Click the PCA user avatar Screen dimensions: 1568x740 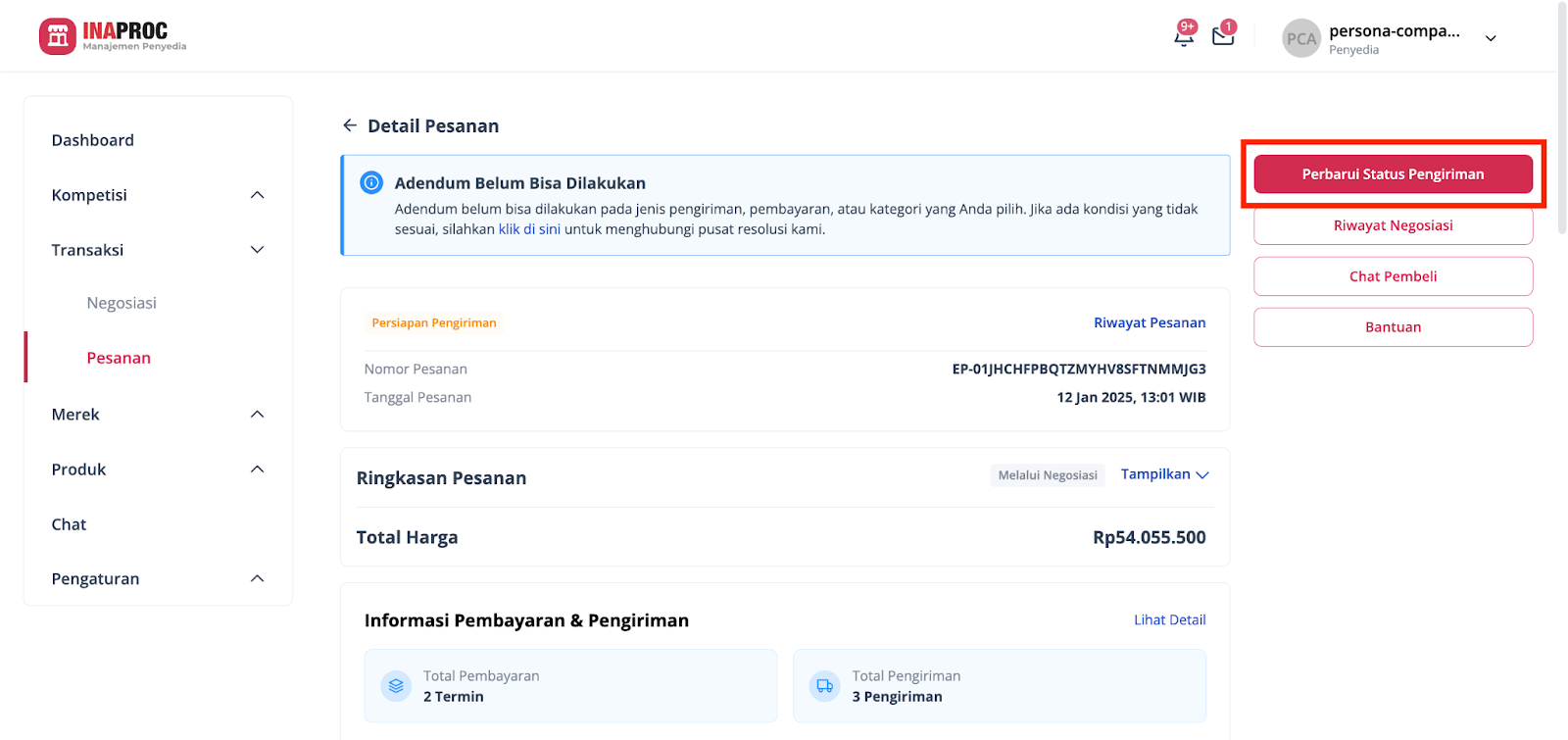1301,38
